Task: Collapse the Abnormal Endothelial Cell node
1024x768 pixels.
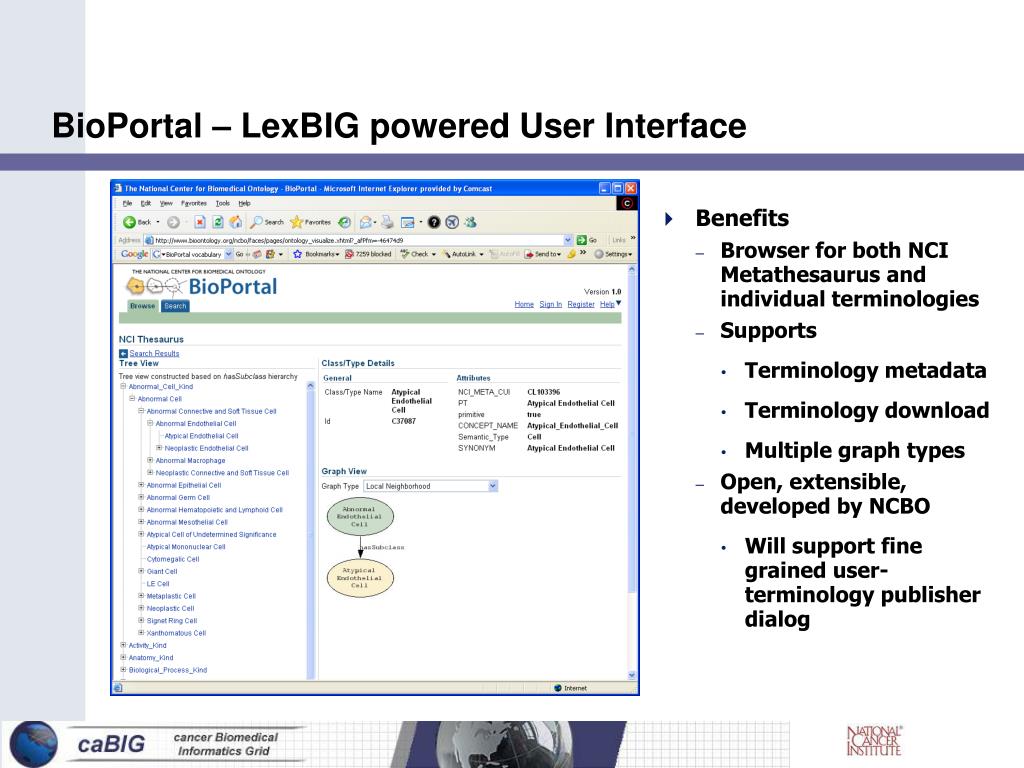Action: 150,423
